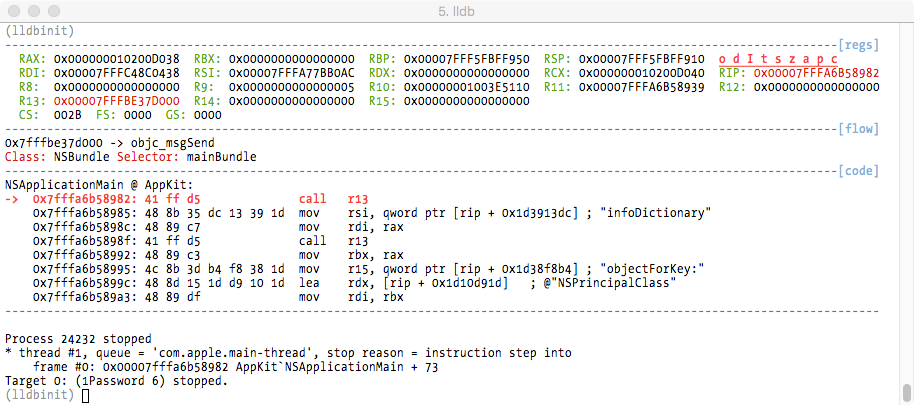Select the R14 register value

(x=291, y=101)
